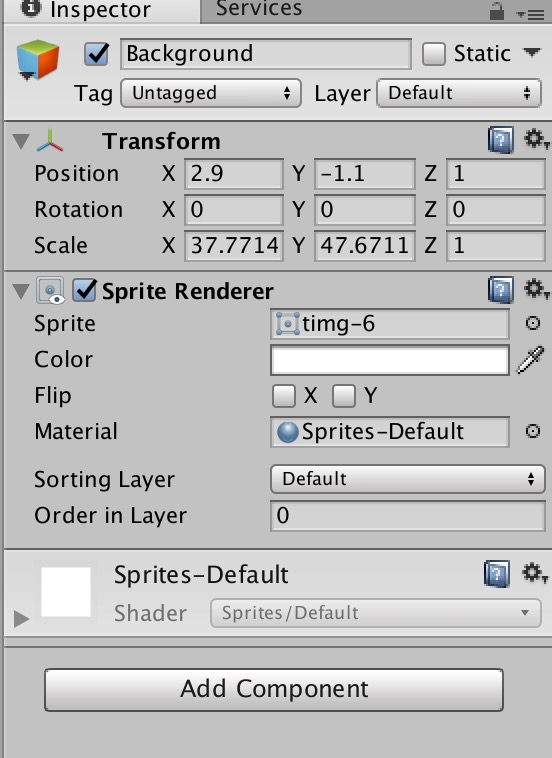Click the Position Z field
This screenshot has height=758, width=552.
(496, 174)
